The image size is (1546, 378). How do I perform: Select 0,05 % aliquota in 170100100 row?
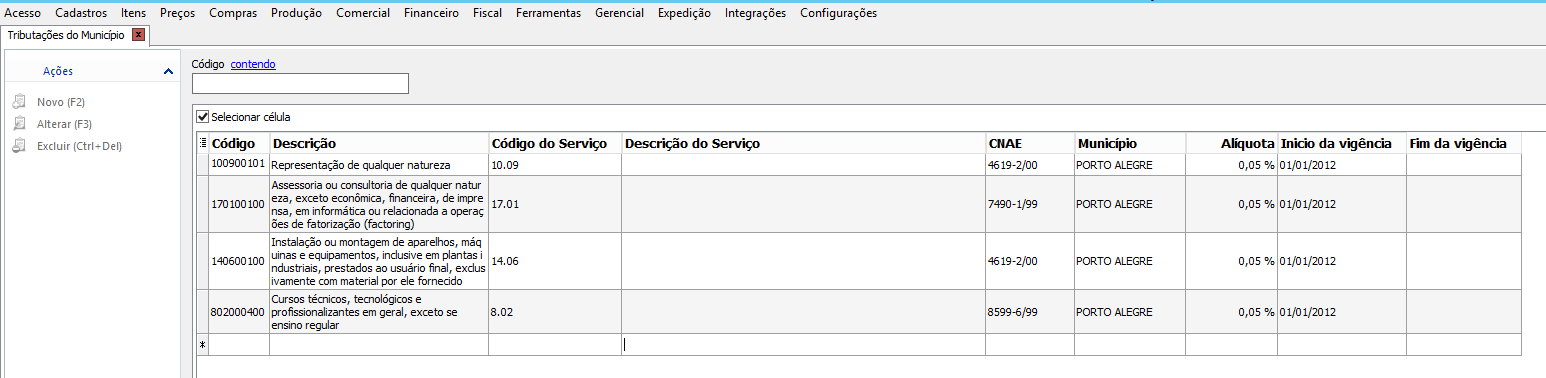point(1231,204)
